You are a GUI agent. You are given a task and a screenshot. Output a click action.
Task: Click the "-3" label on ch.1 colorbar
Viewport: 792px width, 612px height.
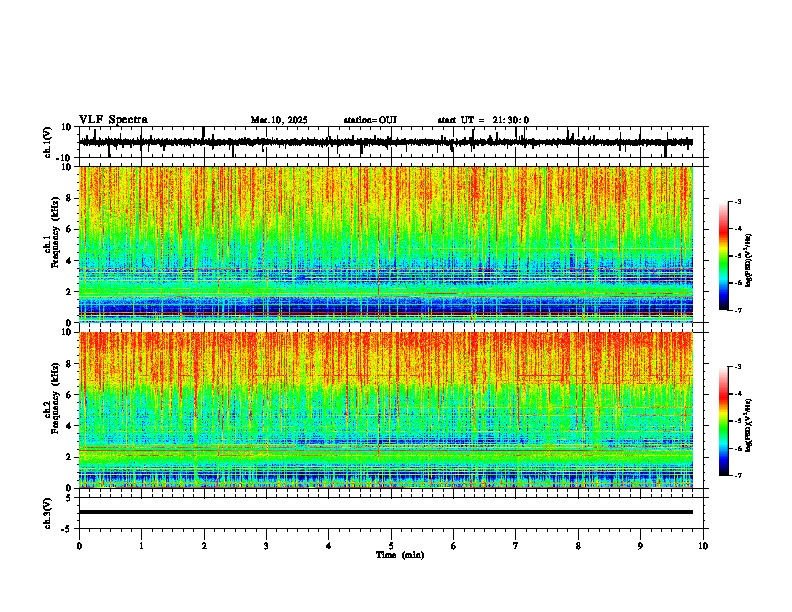[x=737, y=201]
